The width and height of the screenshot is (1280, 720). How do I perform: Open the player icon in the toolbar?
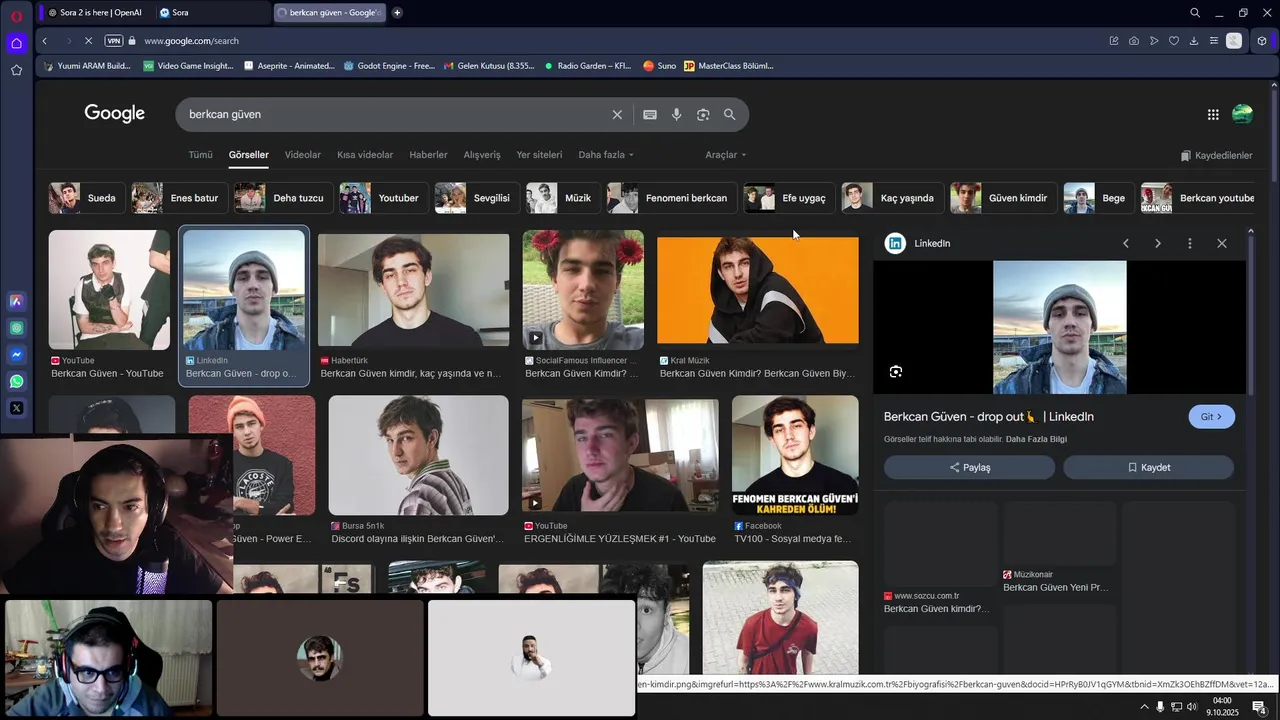pos(1153,41)
